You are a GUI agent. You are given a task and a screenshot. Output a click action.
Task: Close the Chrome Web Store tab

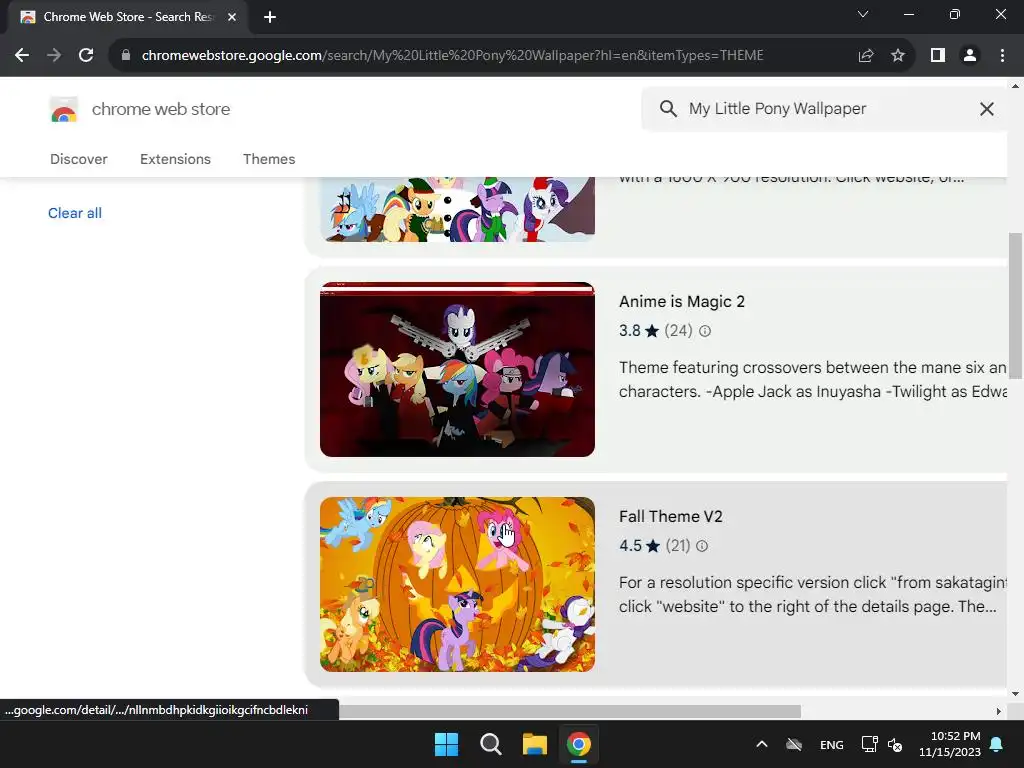click(232, 17)
